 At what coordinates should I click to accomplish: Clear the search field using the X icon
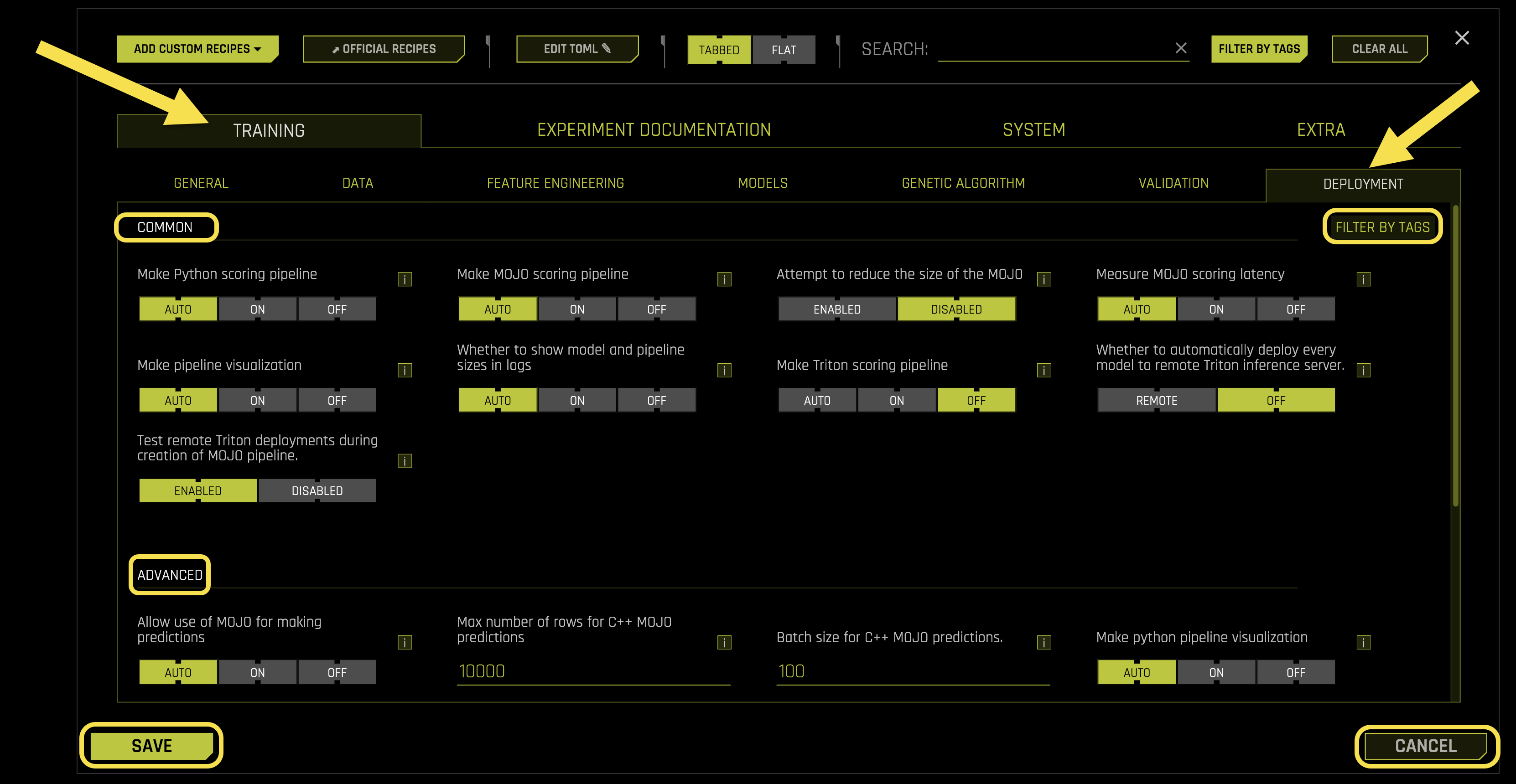tap(1182, 49)
